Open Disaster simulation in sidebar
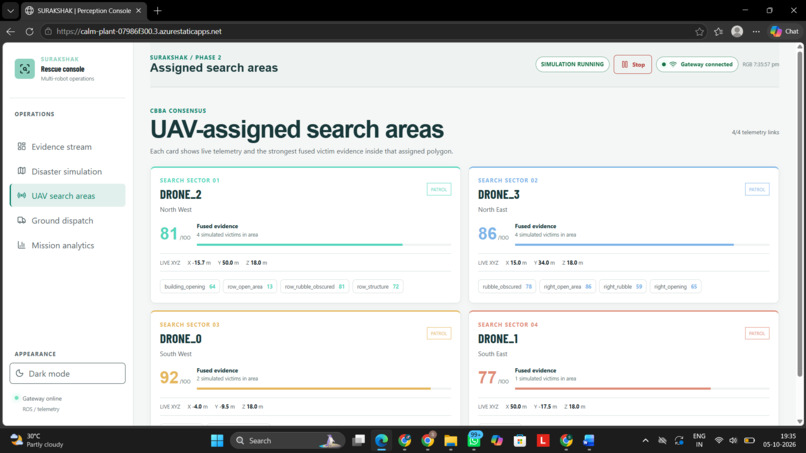This screenshot has width=806, height=453. point(67,171)
